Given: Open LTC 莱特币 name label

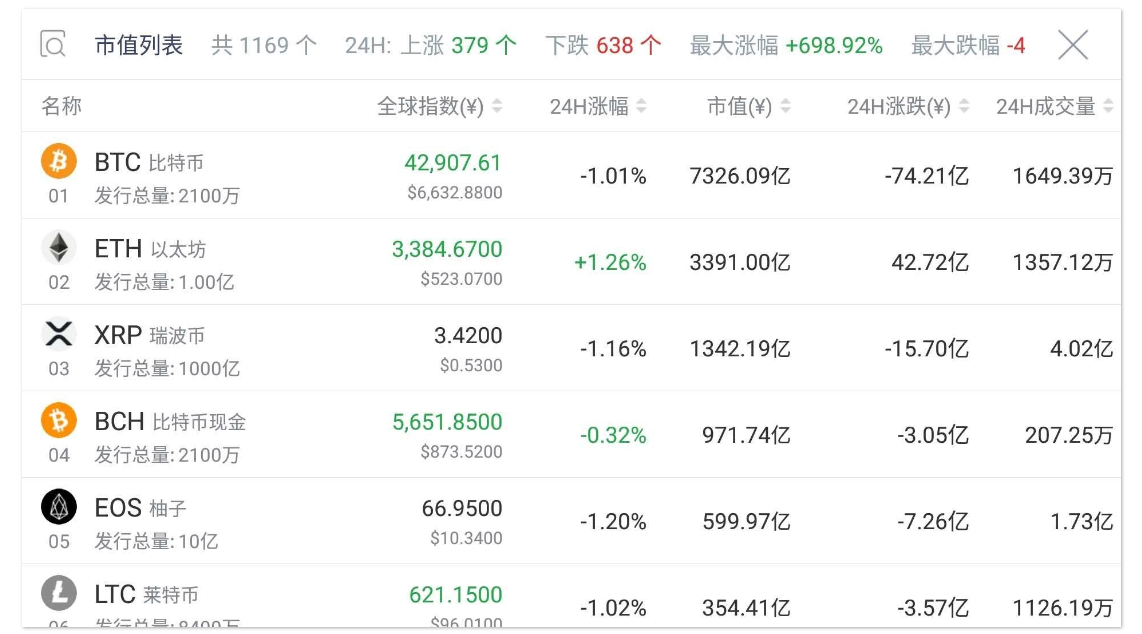Looking at the screenshot, I should click(146, 594).
